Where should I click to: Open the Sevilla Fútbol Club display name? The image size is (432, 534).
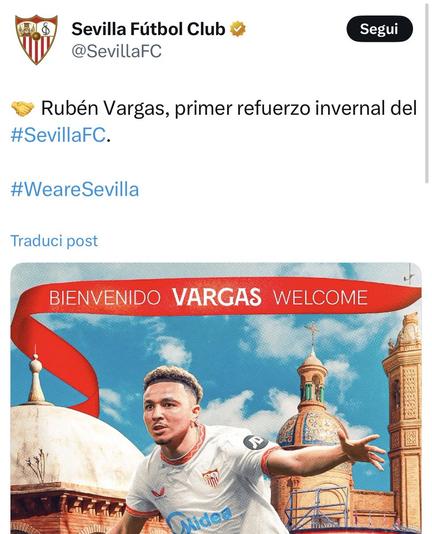(x=148, y=29)
